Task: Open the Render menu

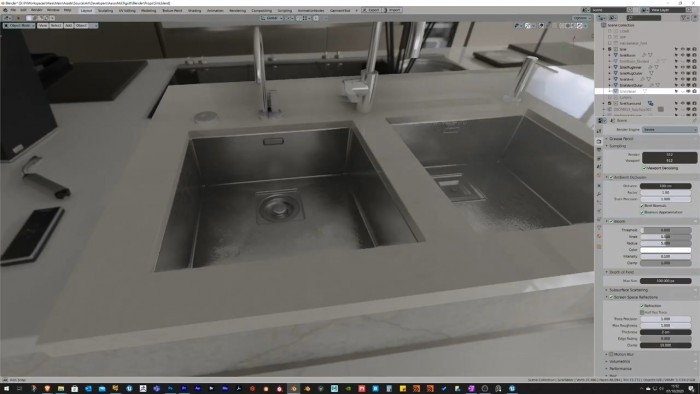Action: 37,10
